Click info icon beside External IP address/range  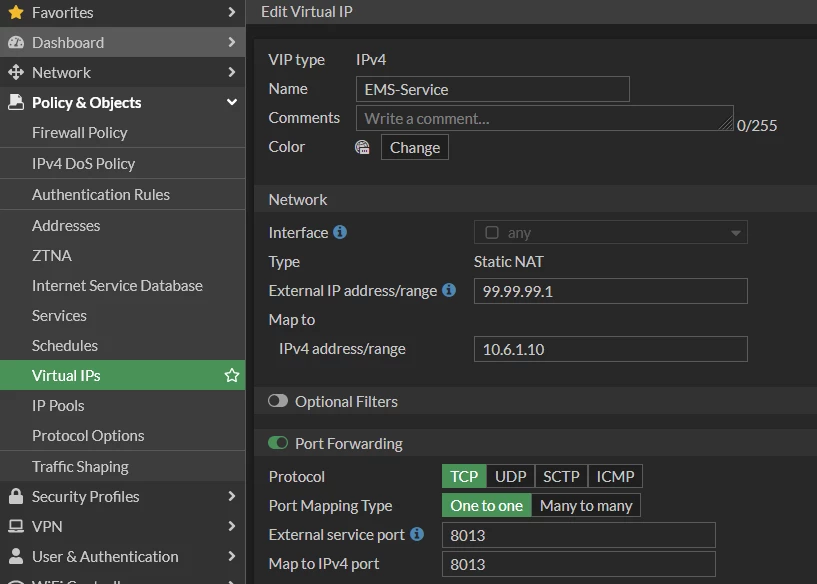click(x=449, y=290)
